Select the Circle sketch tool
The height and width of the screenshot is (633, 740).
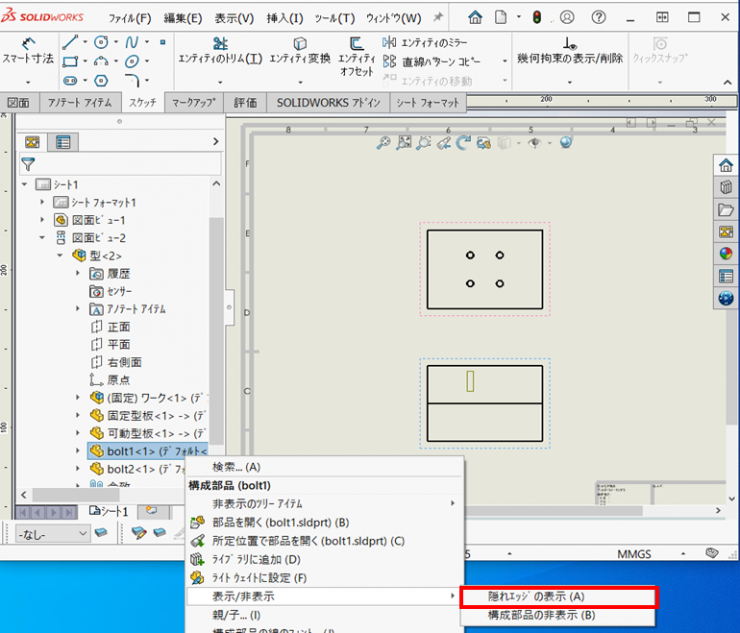[101, 42]
